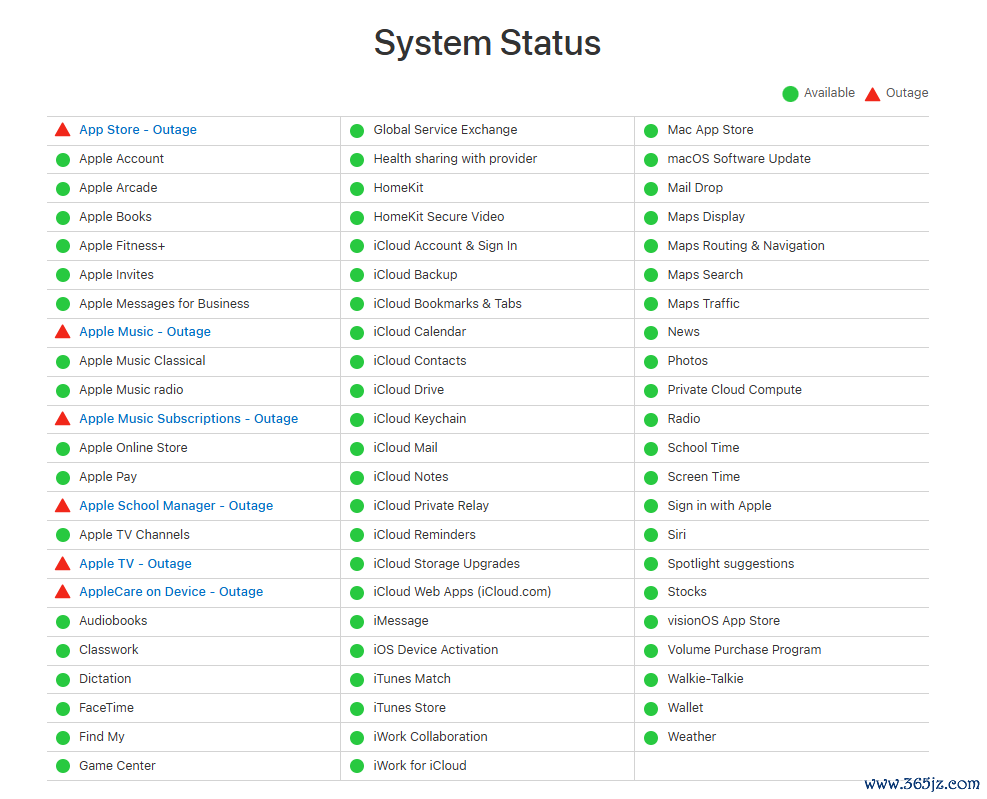Select the HomeKit Secure Video text

pos(439,217)
